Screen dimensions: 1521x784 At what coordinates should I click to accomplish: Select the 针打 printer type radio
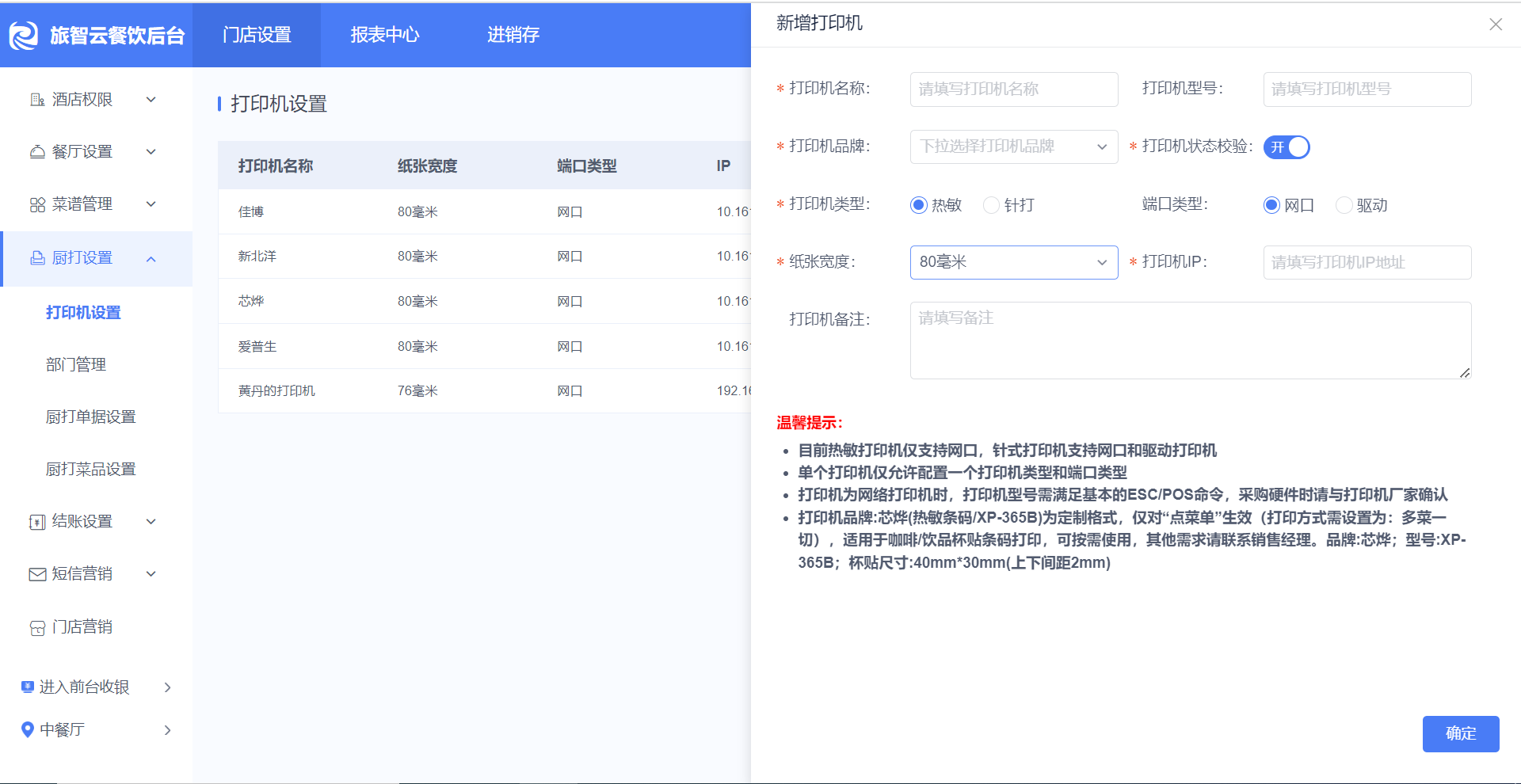(x=991, y=205)
